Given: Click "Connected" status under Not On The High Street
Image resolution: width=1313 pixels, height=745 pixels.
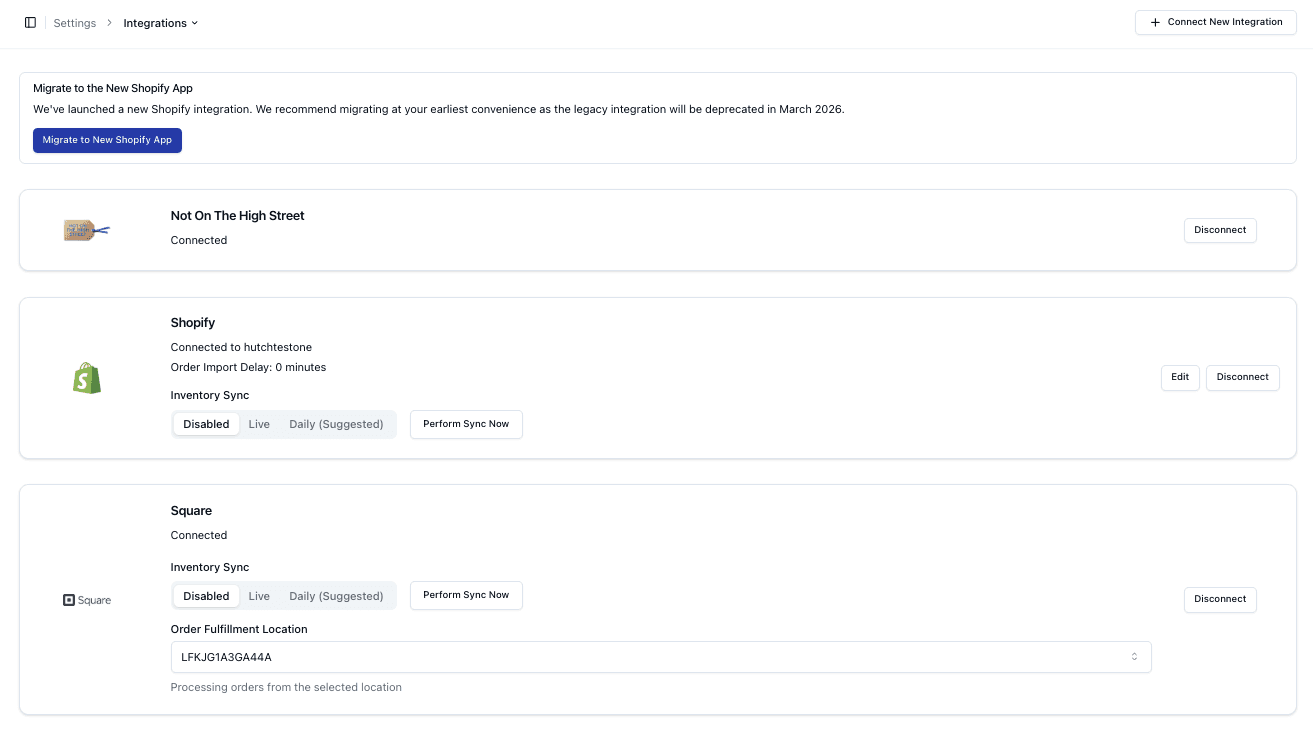Looking at the screenshot, I should 199,240.
